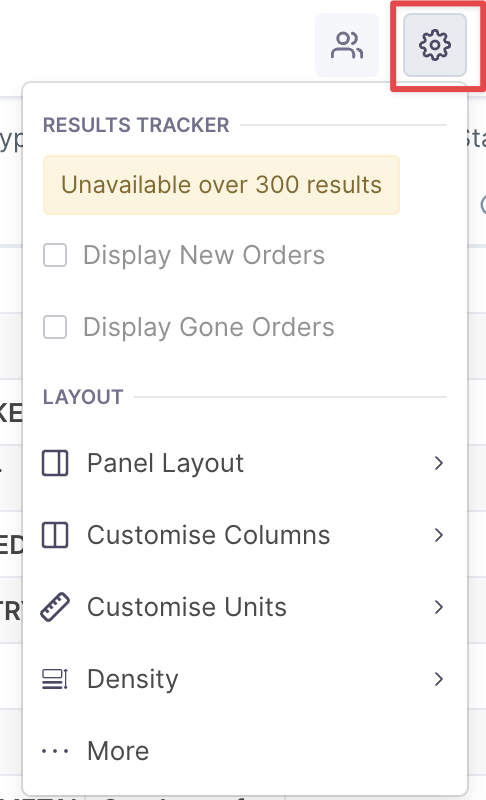
Task: Toggle the Display New Orders checkbox
Action: pos(55,255)
